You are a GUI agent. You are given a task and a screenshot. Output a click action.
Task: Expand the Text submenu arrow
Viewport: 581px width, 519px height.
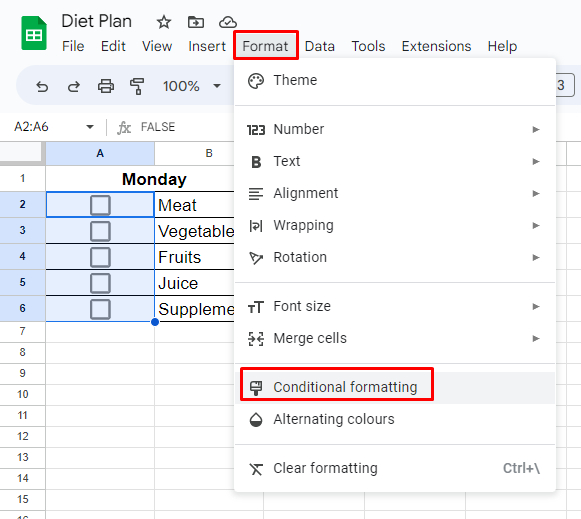[536, 162]
